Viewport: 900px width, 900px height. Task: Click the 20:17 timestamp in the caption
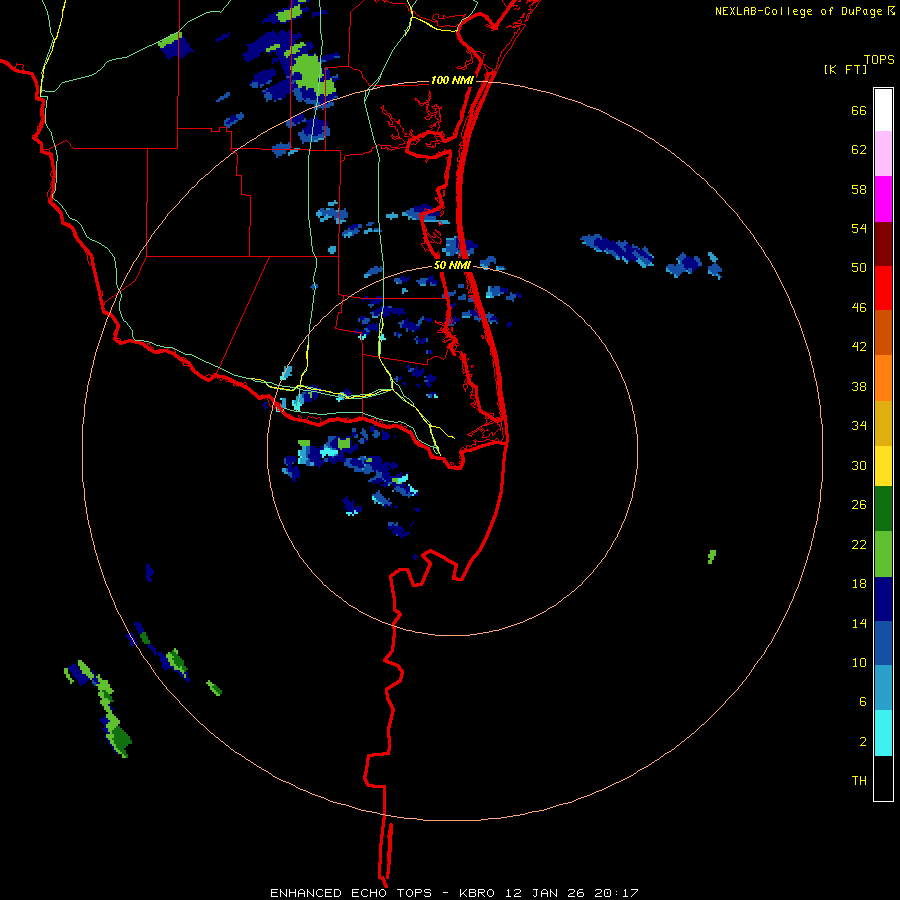click(617, 893)
